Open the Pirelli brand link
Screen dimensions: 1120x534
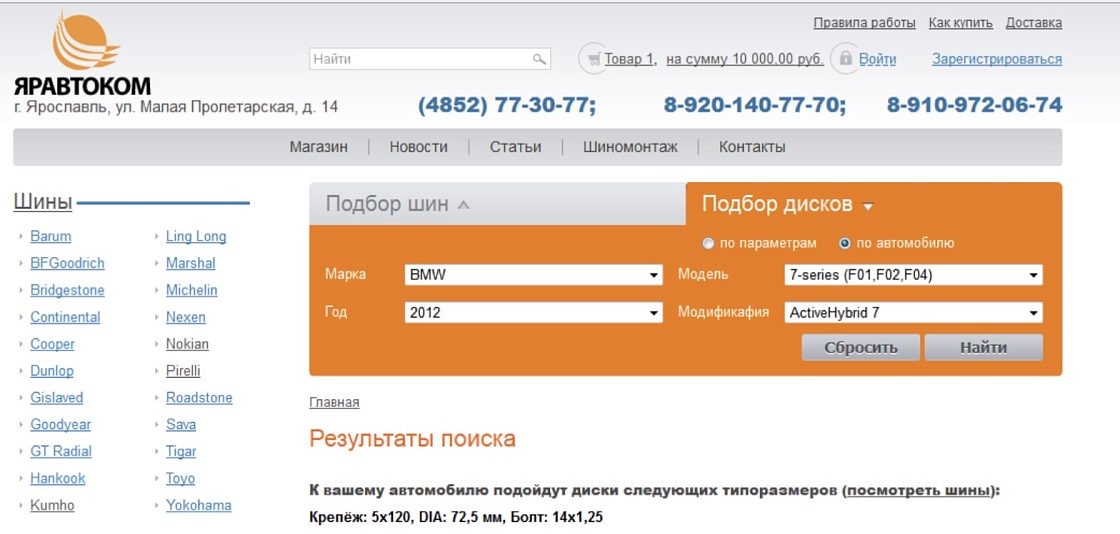[183, 371]
